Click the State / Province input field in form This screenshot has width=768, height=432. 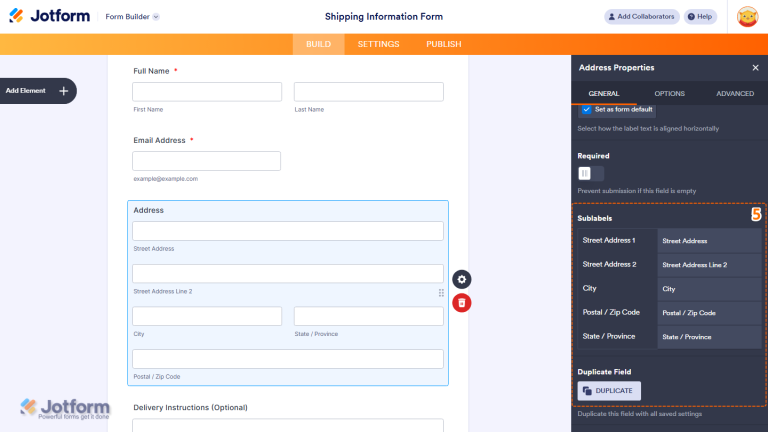pyautogui.click(x=369, y=316)
